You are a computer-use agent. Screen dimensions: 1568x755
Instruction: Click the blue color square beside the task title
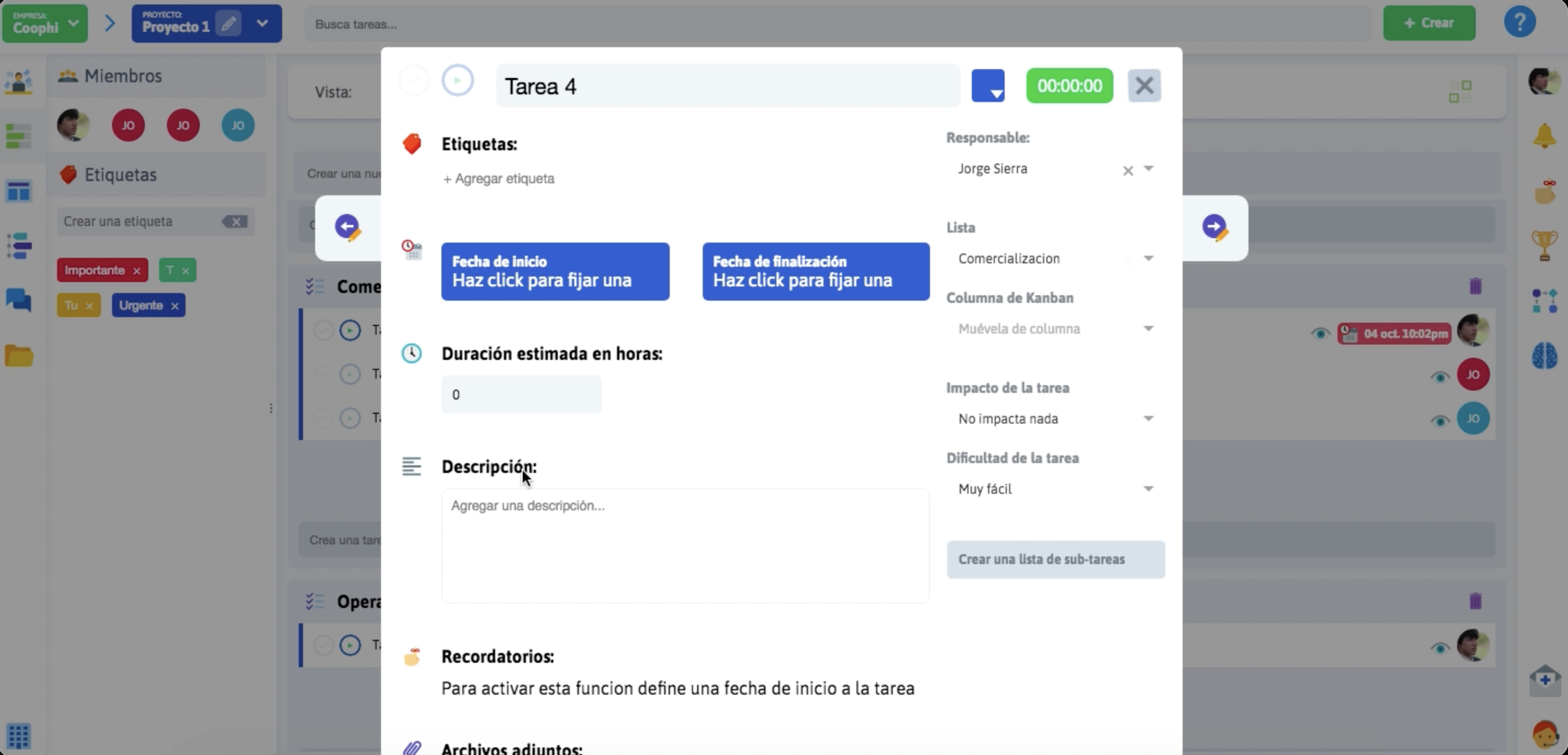point(987,85)
